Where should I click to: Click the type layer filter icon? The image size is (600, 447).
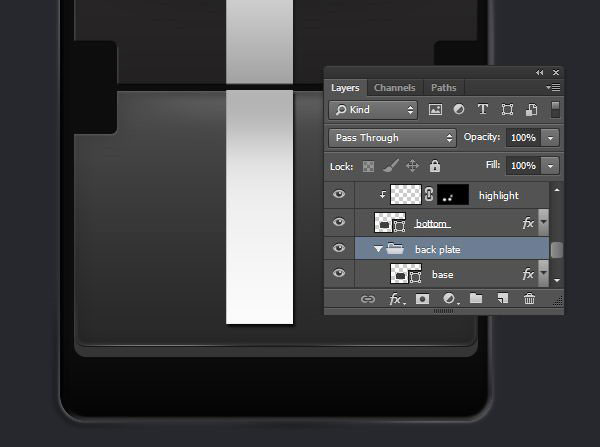pos(483,110)
